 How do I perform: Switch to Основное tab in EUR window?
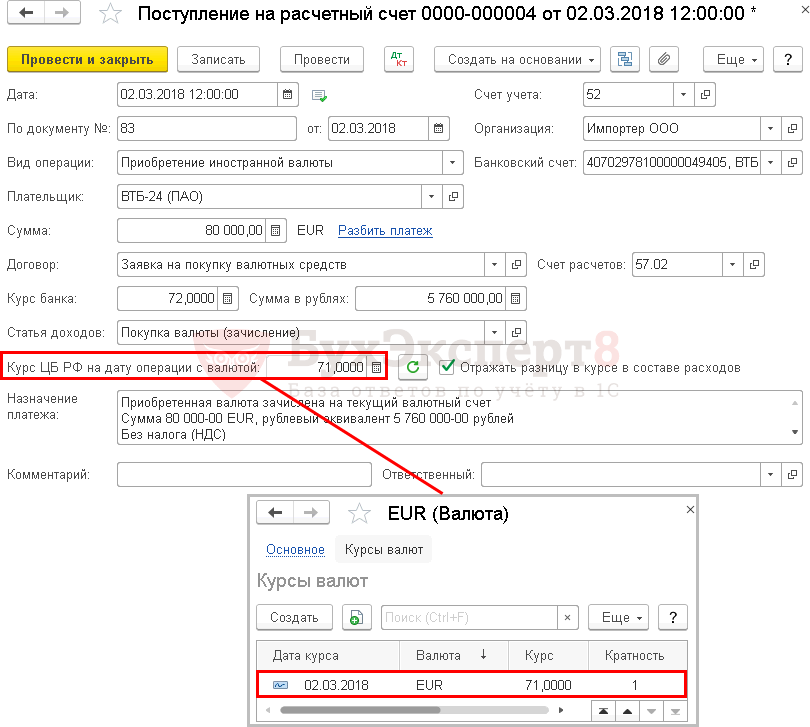click(295, 549)
